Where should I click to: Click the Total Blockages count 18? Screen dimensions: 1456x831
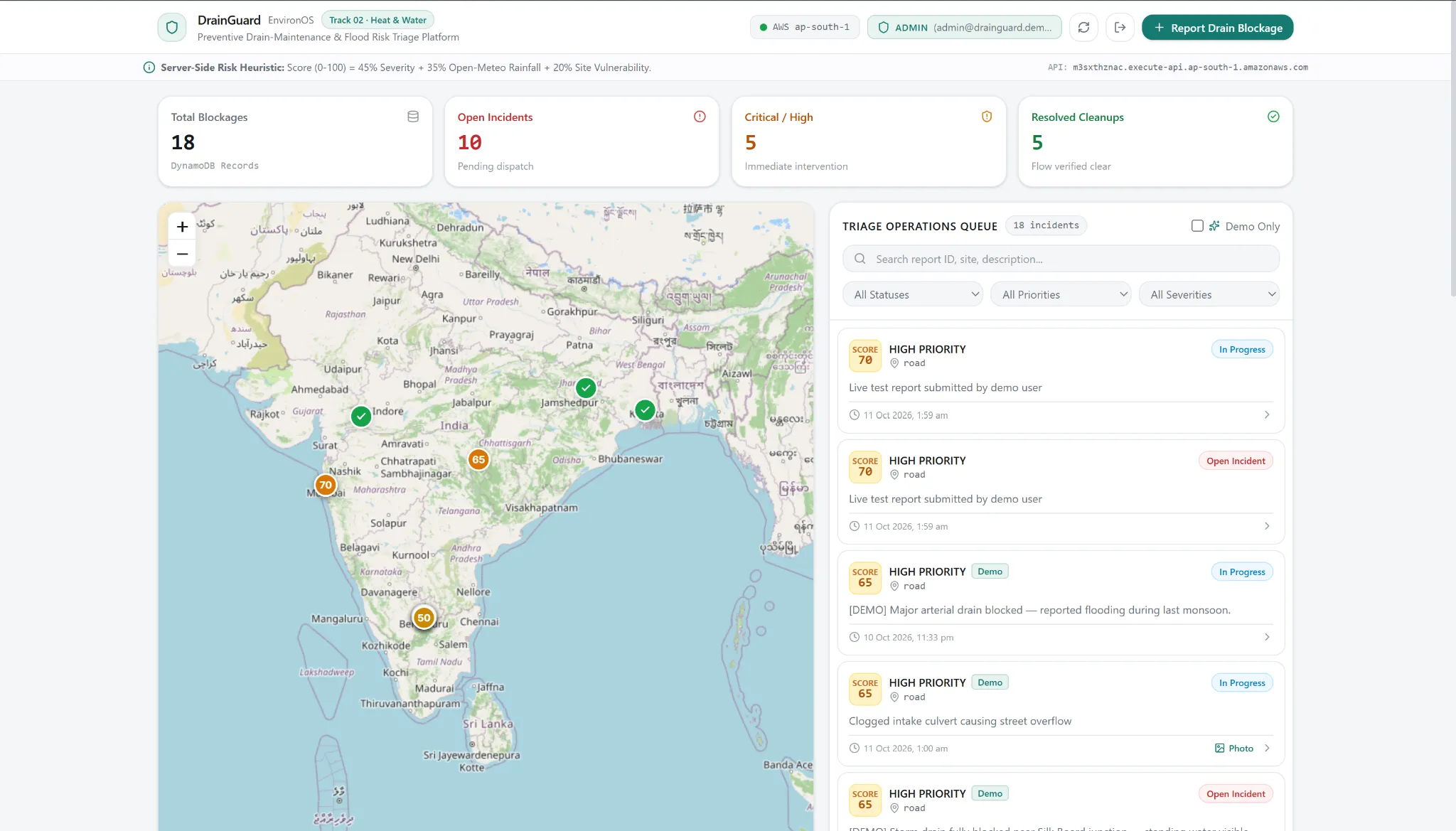point(183,142)
